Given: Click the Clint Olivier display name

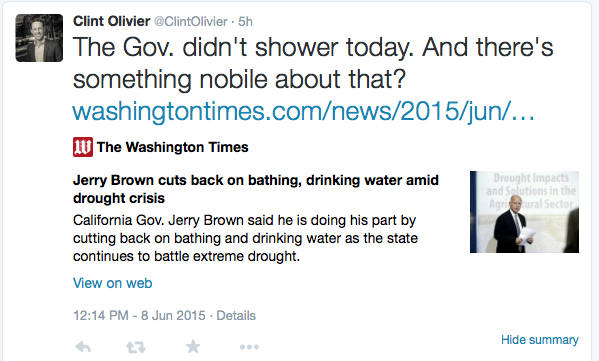Looking at the screenshot, I should (112, 21).
